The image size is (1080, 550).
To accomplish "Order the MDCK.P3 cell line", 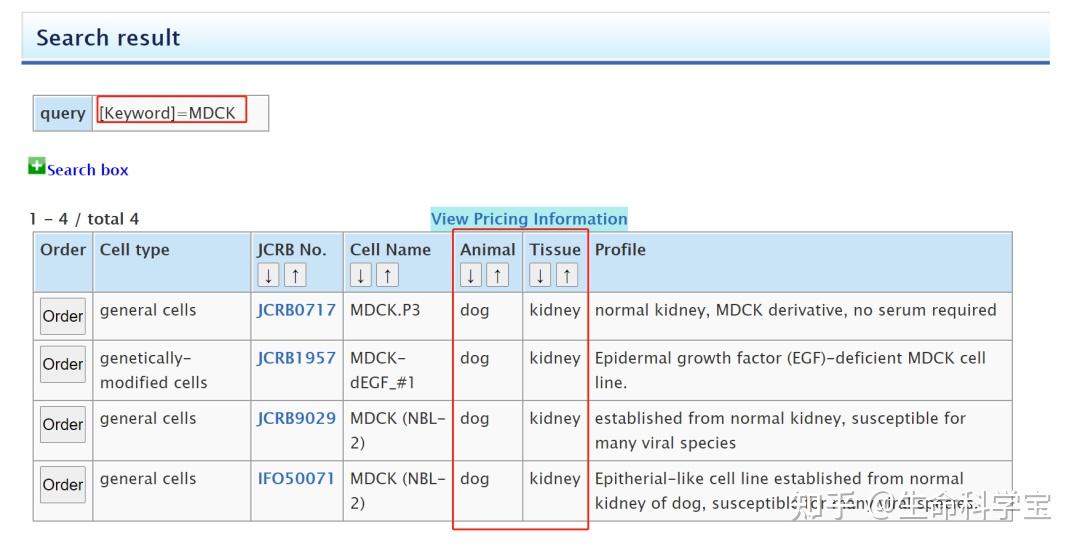I will 62,316.
